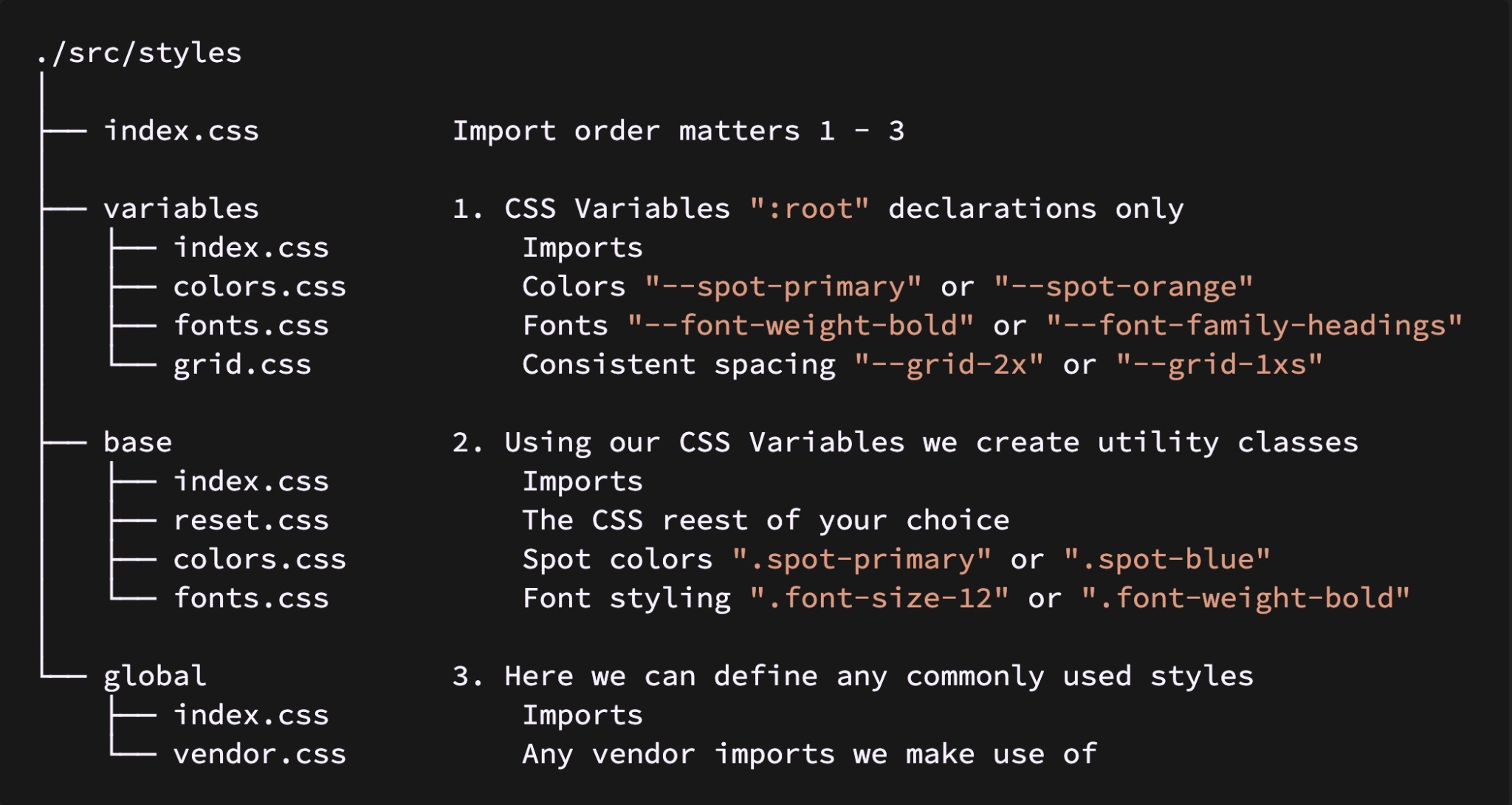Click the ".font-size-12" class string
Image resolution: width=1512 pixels, height=805 pixels.
pos(879,598)
